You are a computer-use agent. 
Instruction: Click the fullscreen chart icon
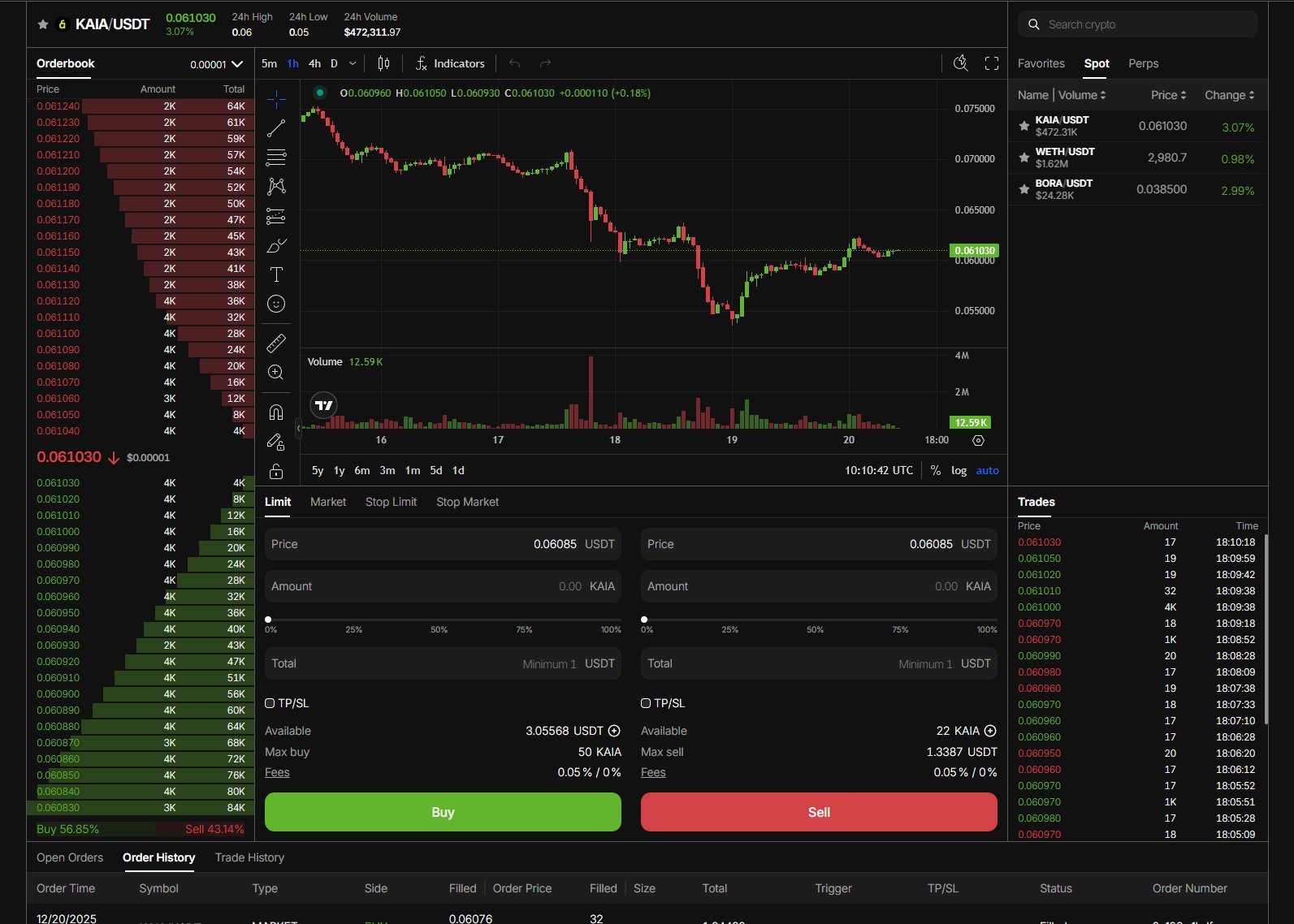pos(991,63)
